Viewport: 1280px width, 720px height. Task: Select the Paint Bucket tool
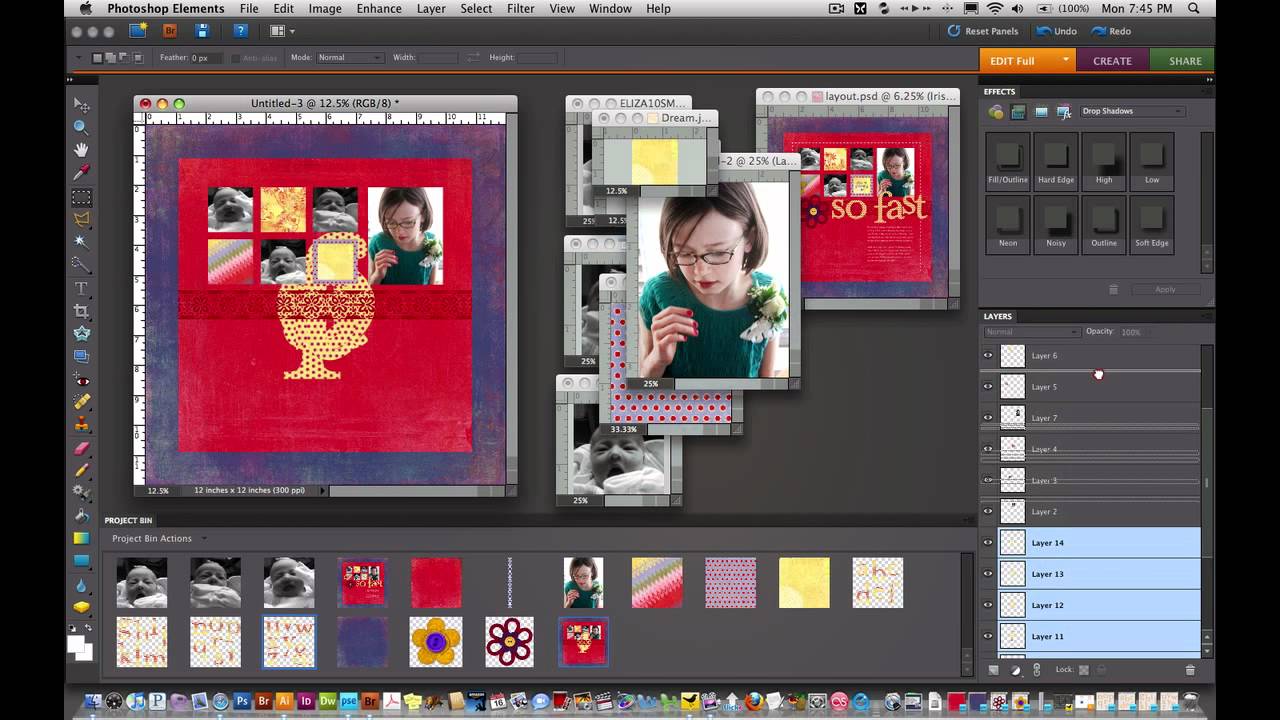(82, 516)
